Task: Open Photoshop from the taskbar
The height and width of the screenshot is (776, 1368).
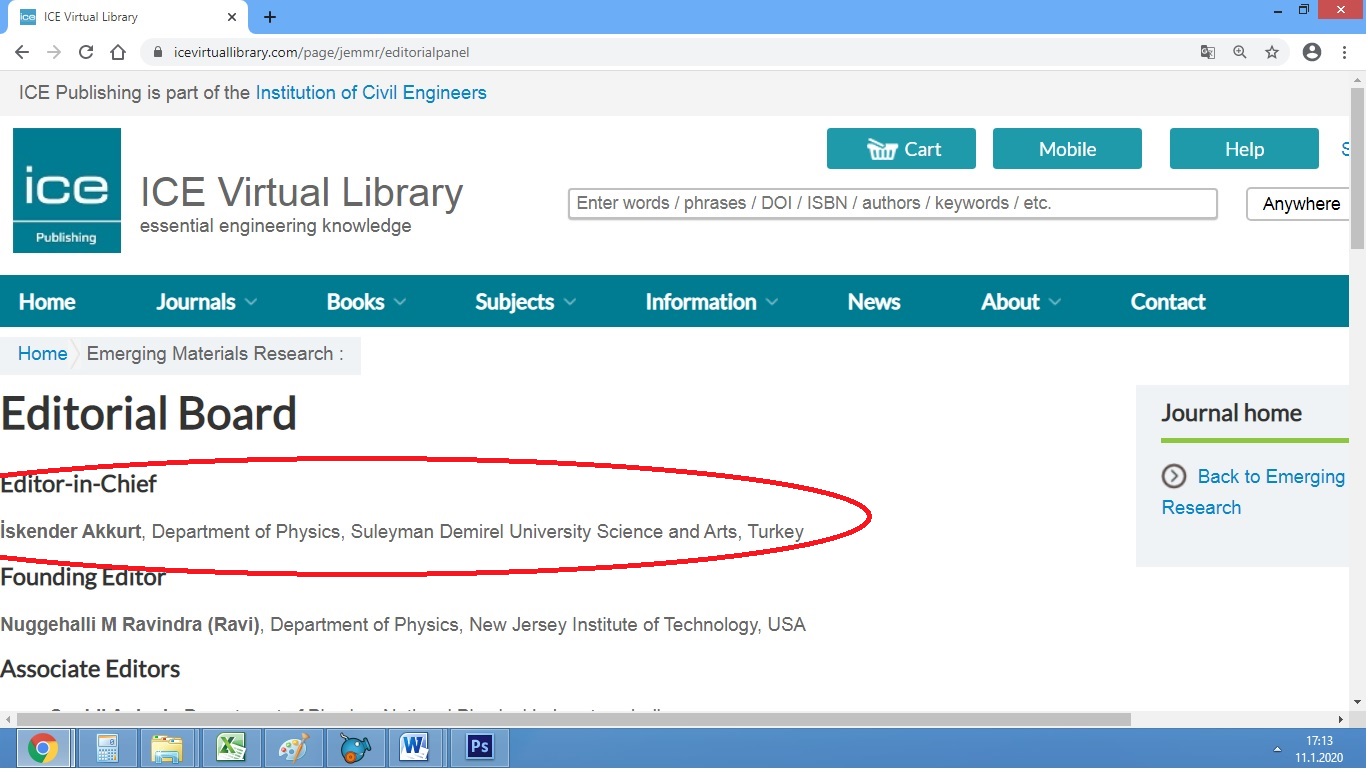Action: point(480,747)
